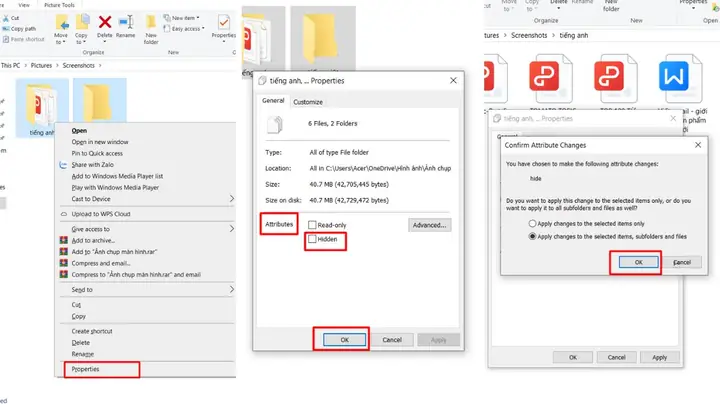Click chevron after Screenshots in left breadcrumb

100,66
